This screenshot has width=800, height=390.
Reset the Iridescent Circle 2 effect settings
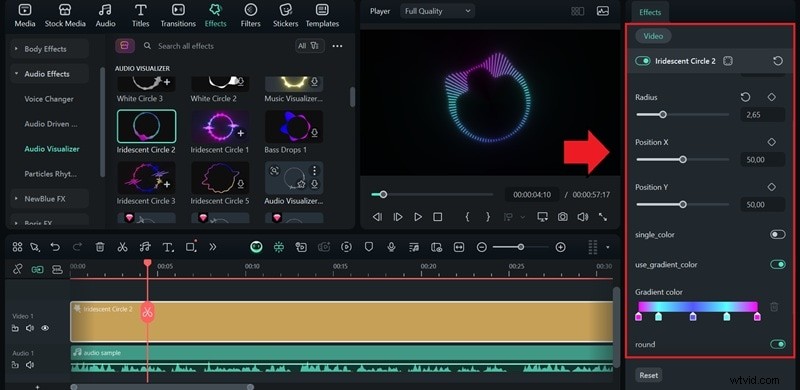[778, 61]
